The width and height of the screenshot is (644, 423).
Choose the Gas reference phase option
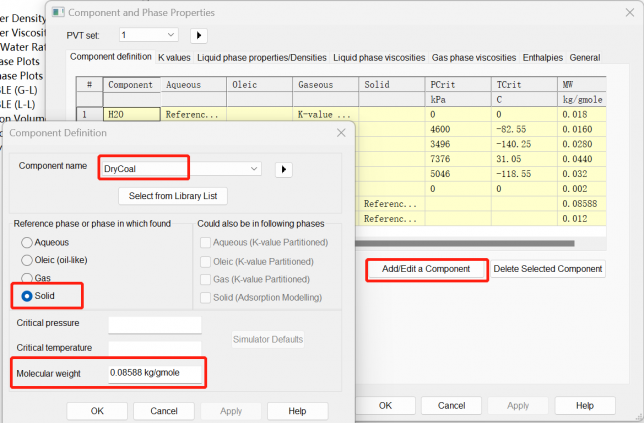coord(27,278)
